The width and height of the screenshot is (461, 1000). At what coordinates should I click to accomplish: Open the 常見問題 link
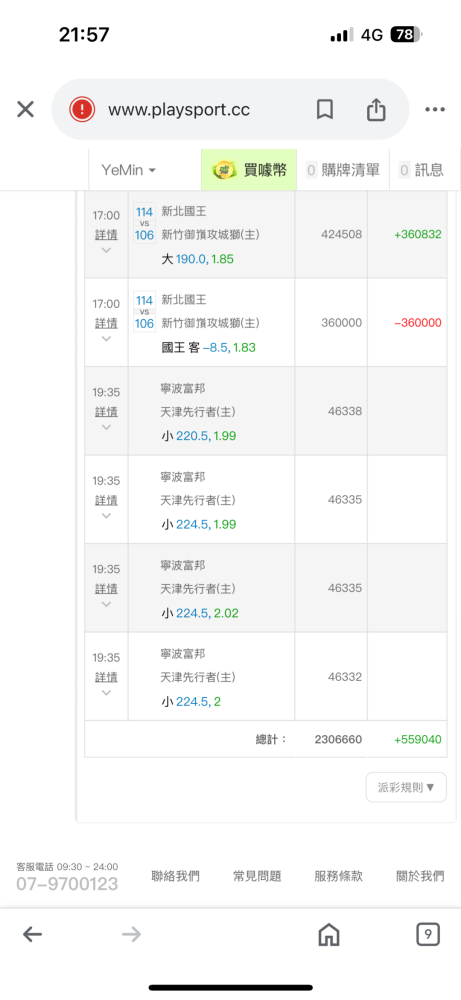point(257,876)
